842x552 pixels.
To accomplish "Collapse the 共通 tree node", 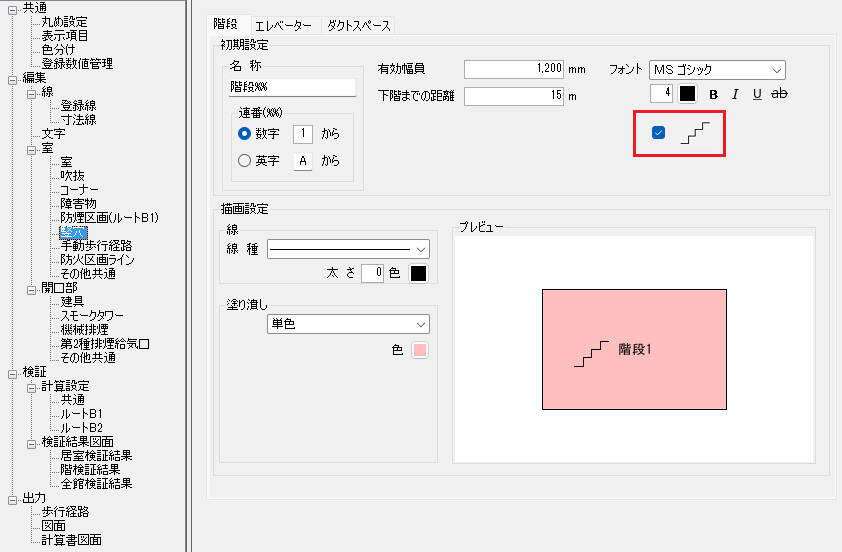I will click(12, 10).
